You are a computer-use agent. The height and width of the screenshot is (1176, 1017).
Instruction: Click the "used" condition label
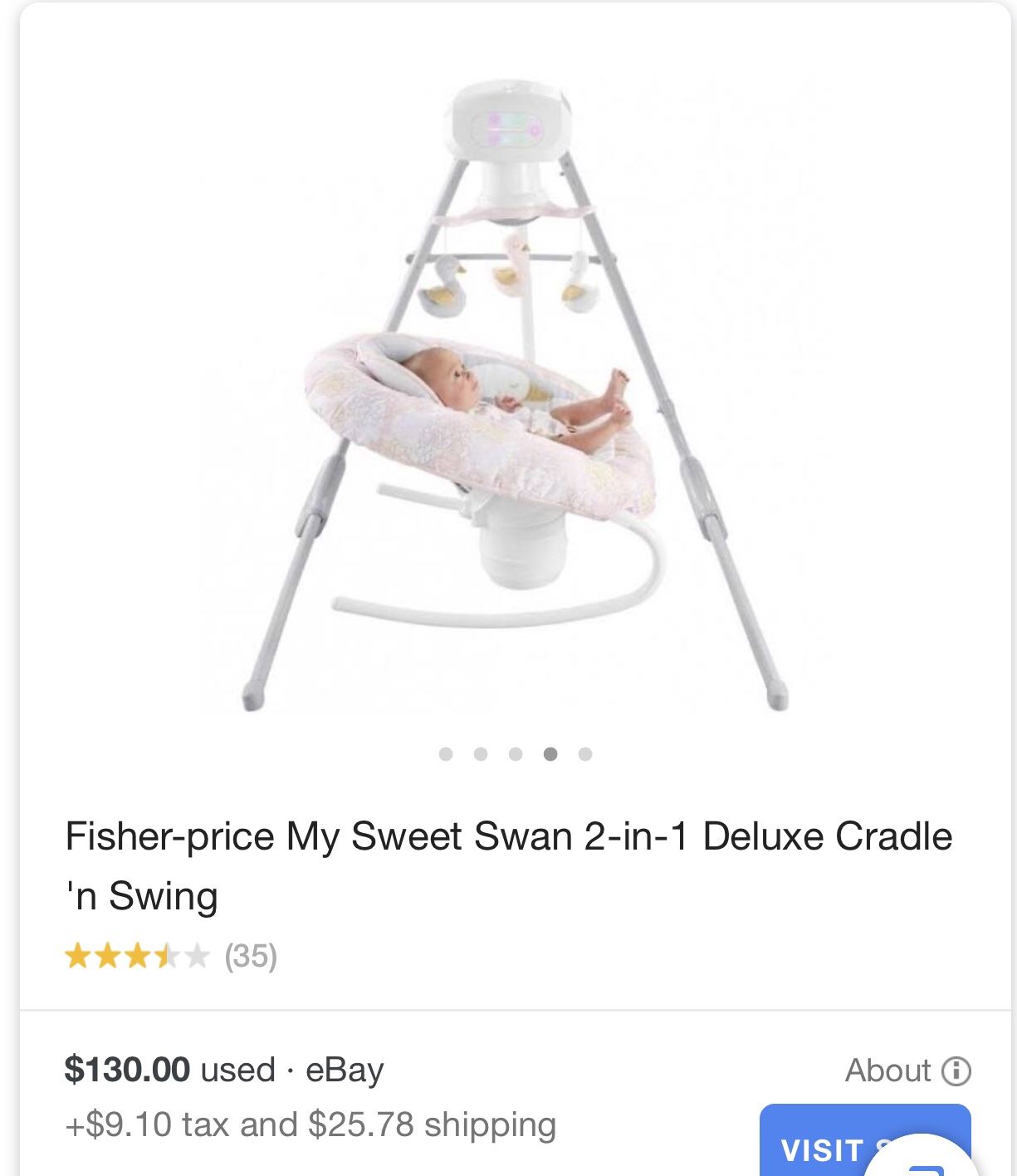point(237,1070)
